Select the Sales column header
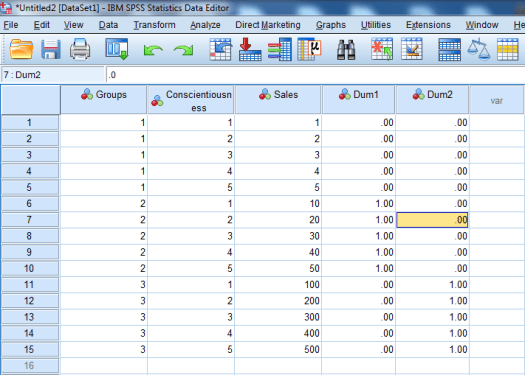525x375 pixels. pyautogui.click(x=278, y=100)
